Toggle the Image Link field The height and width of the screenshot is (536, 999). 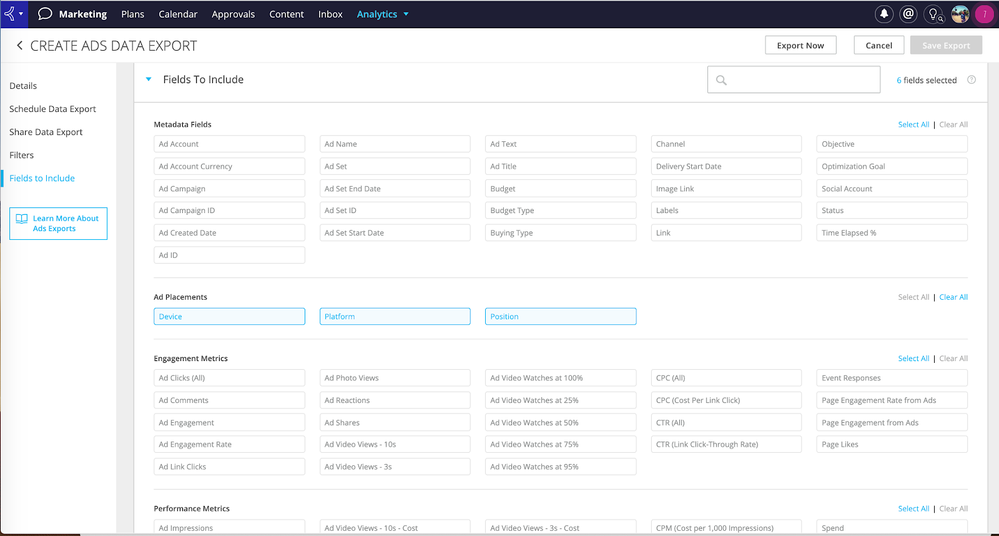(x=726, y=189)
